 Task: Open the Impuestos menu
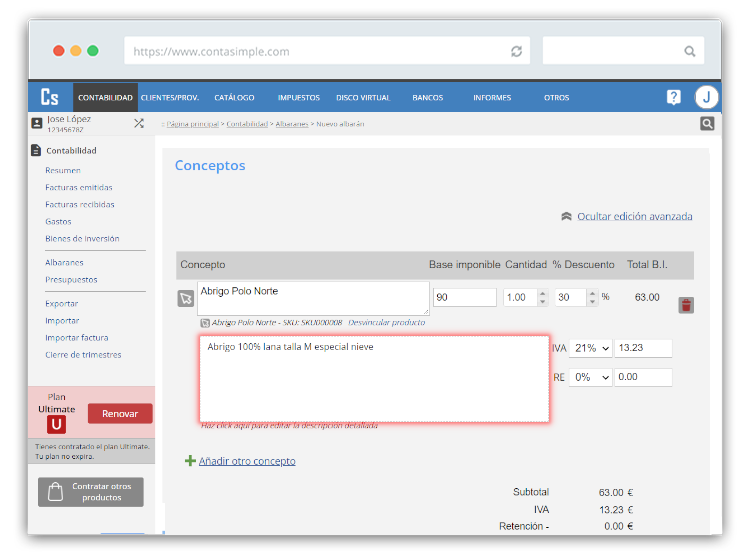299,98
